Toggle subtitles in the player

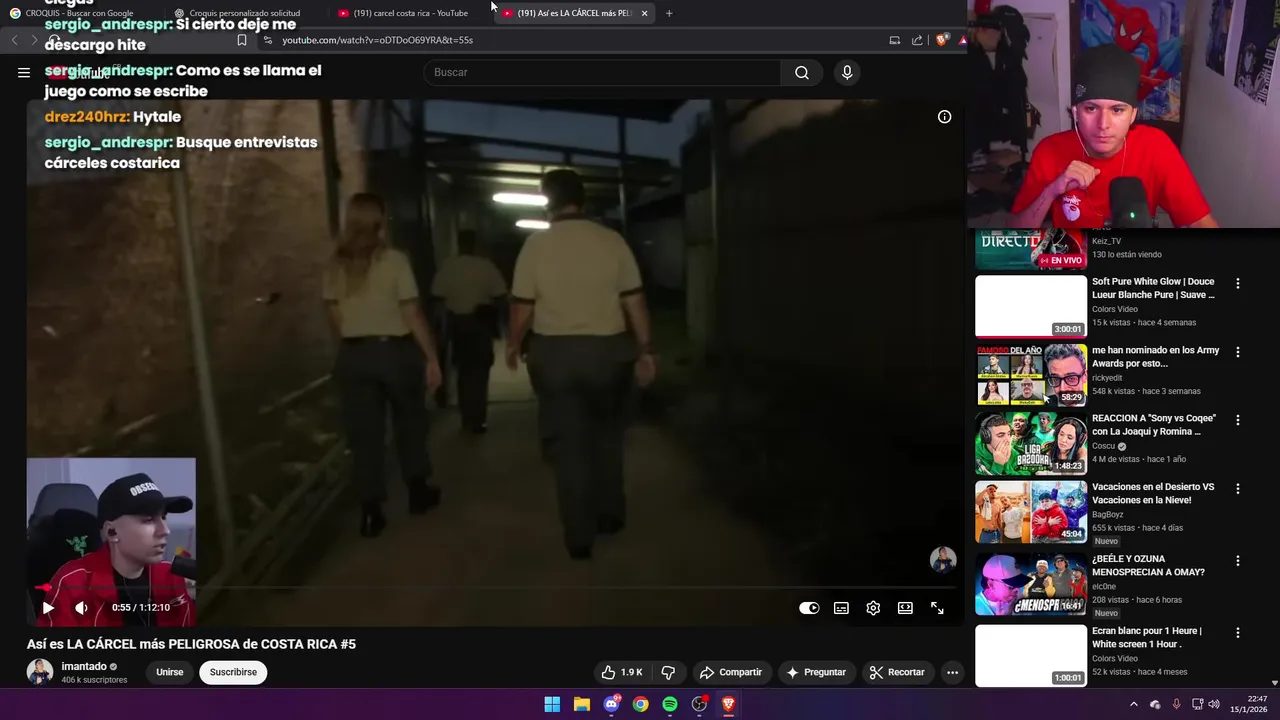[842, 608]
